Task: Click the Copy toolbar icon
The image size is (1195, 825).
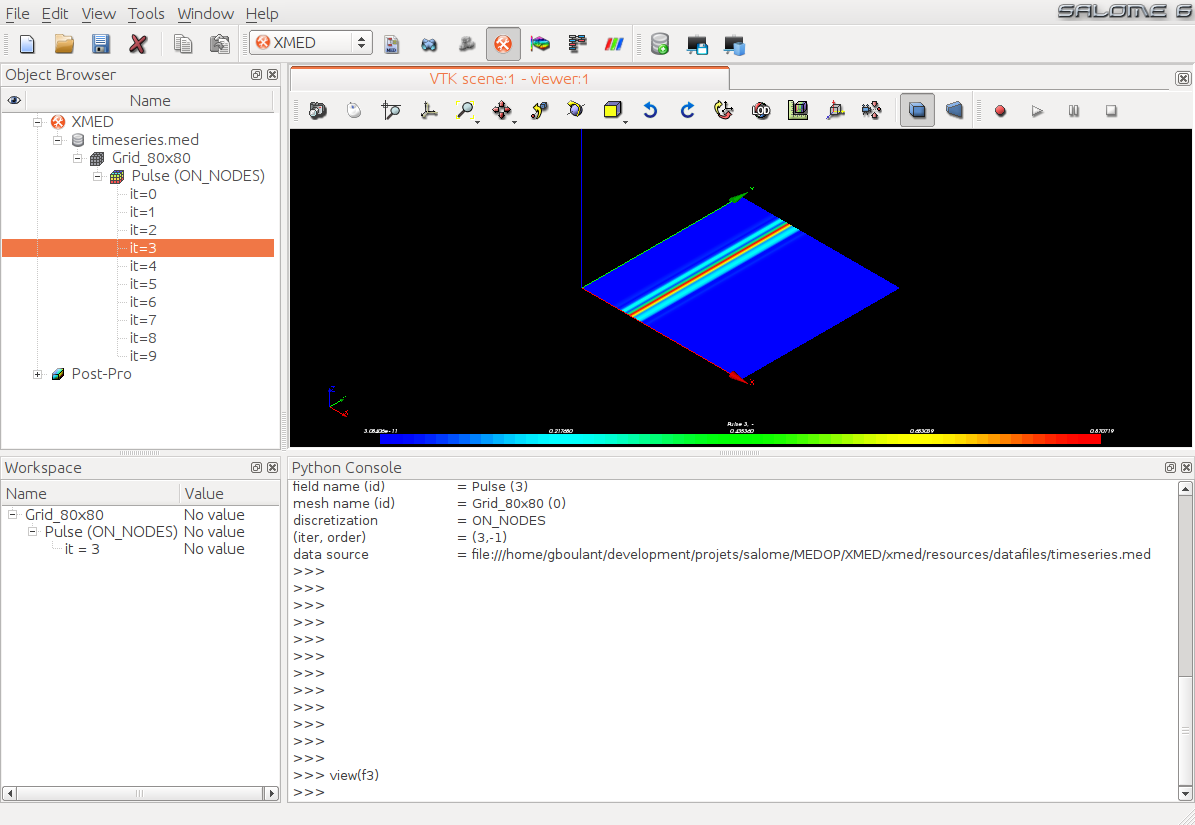Action: (183, 44)
